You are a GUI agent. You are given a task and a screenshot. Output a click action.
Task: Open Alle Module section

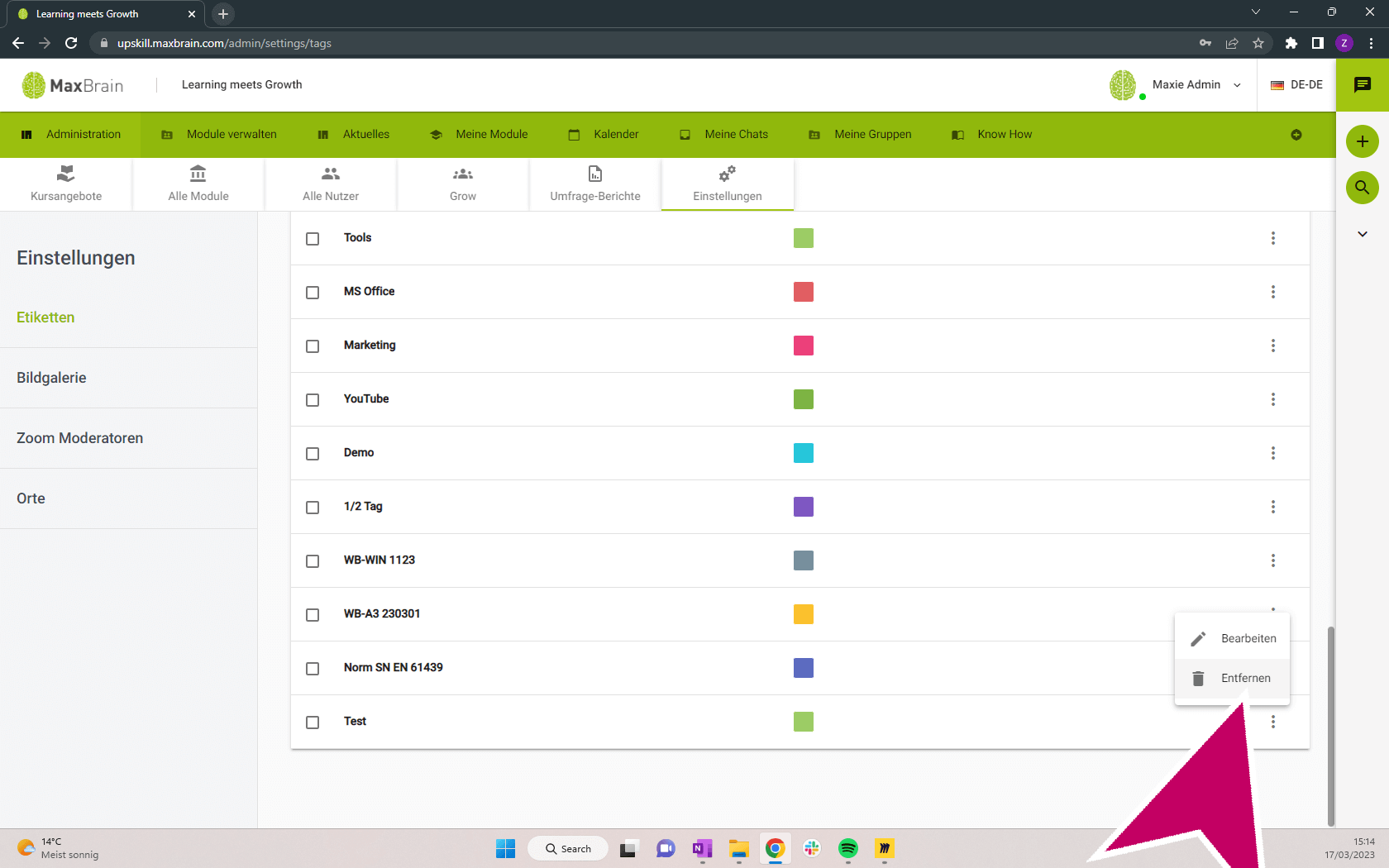(198, 184)
